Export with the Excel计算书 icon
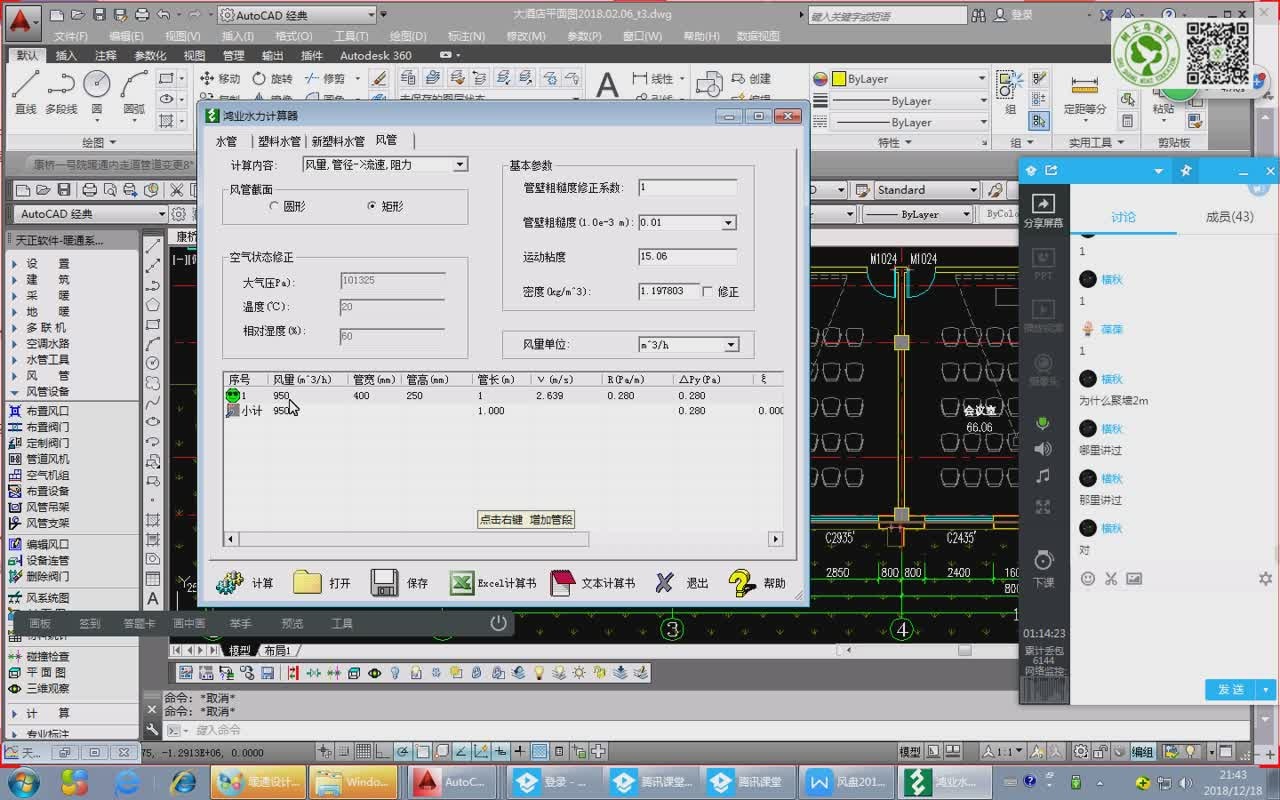This screenshot has width=1280, height=800. click(461, 582)
